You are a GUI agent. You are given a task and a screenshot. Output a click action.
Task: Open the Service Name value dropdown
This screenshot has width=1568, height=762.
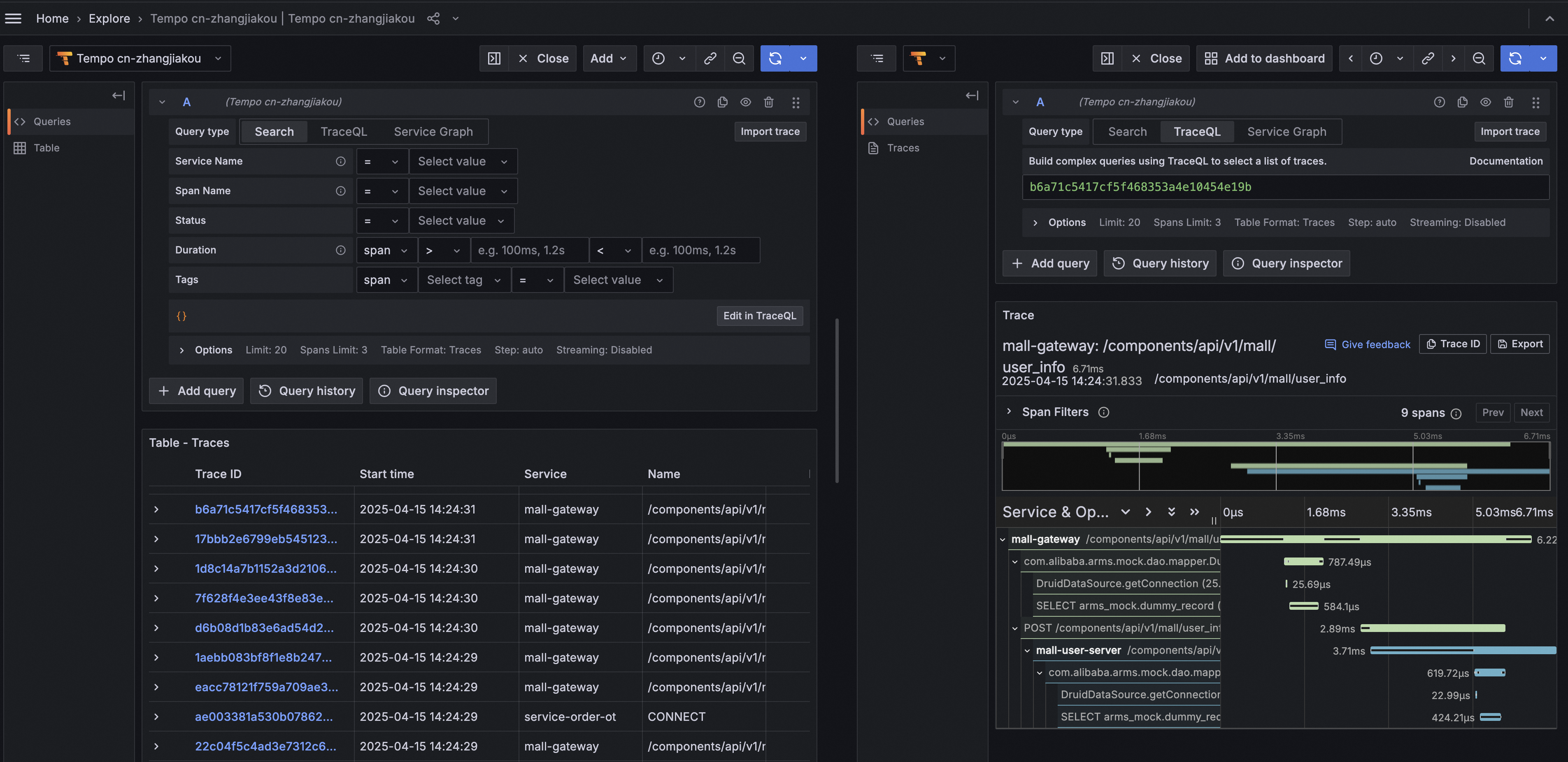click(462, 161)
